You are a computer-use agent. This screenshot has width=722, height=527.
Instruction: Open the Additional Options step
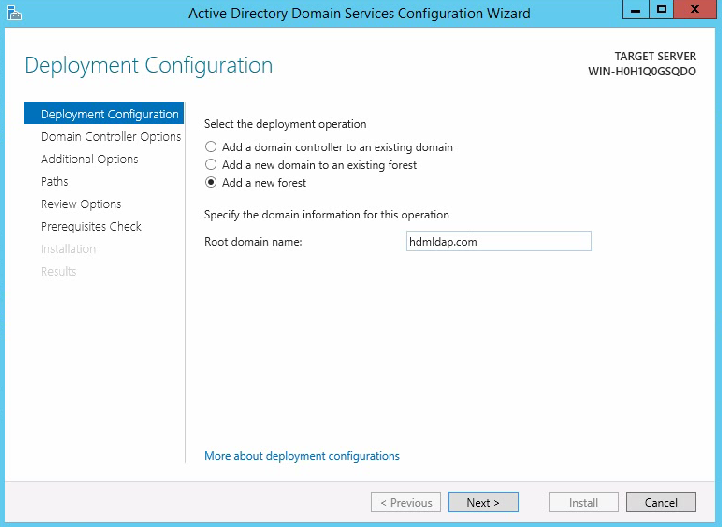click(x=89, y=159)
